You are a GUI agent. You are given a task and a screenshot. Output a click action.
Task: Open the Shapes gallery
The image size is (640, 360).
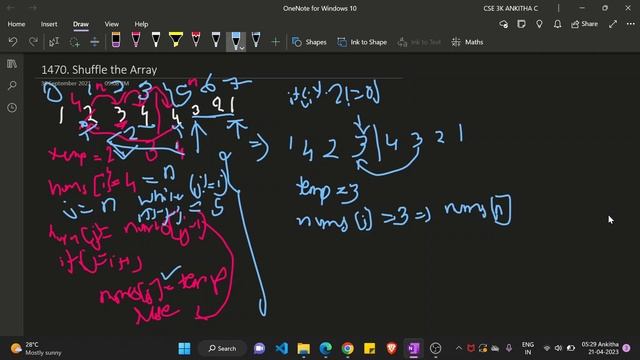click(x=309, y=42)
